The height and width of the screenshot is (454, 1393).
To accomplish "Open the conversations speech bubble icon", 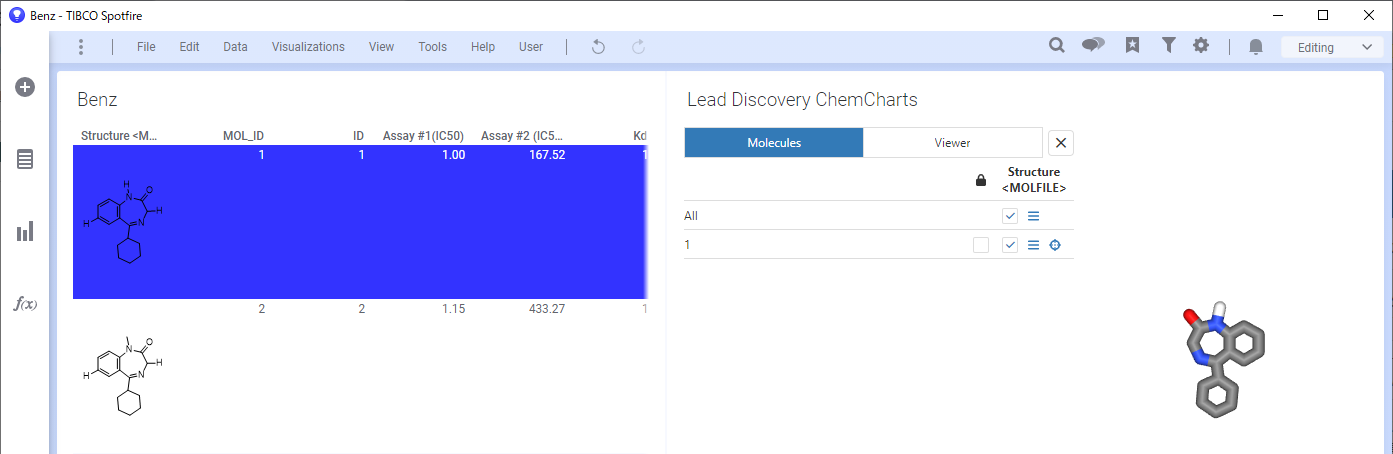I will coord(1094,46).
